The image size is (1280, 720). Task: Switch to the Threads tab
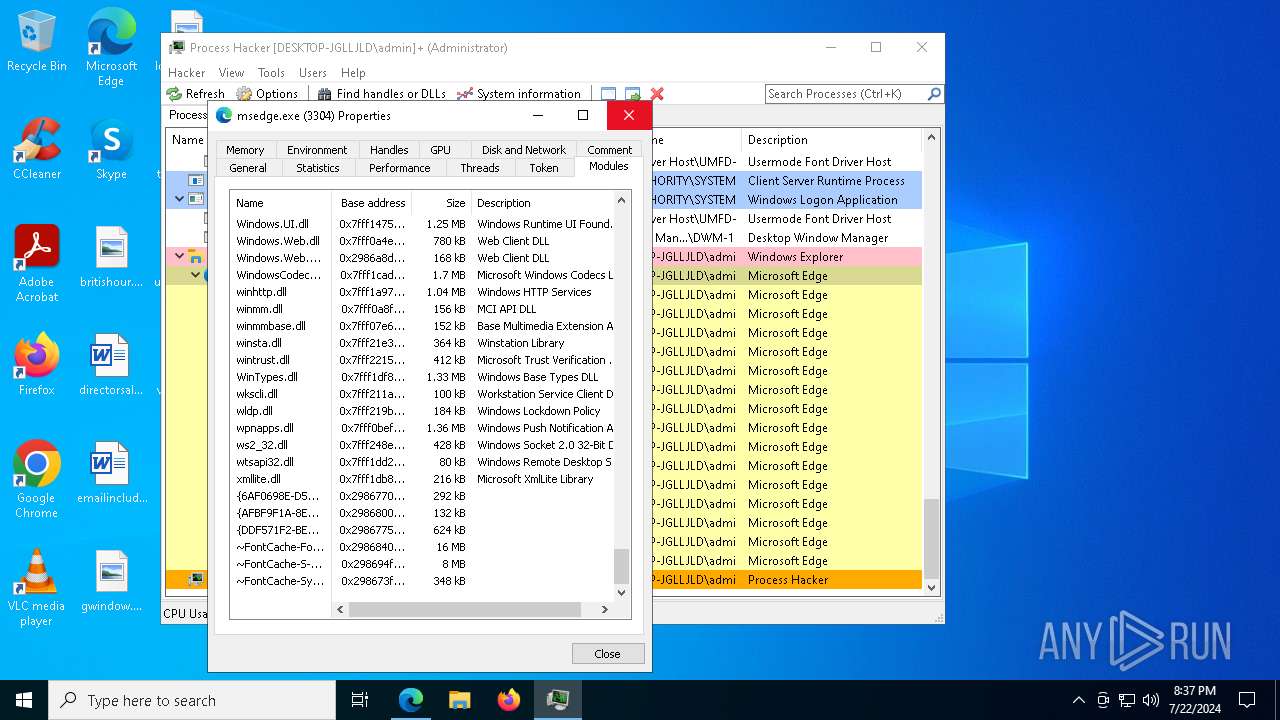480,168
